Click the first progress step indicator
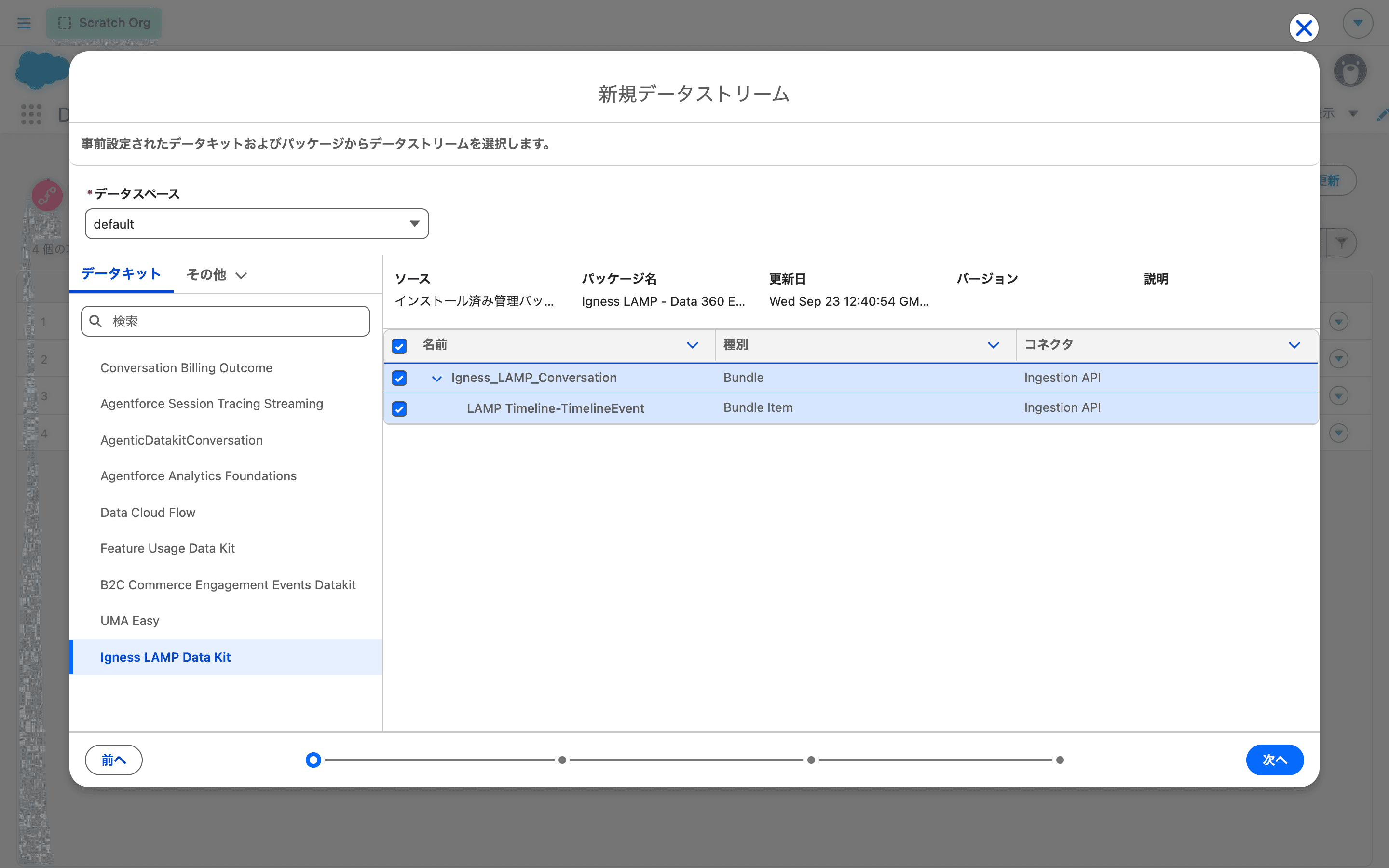 (313, 760)
